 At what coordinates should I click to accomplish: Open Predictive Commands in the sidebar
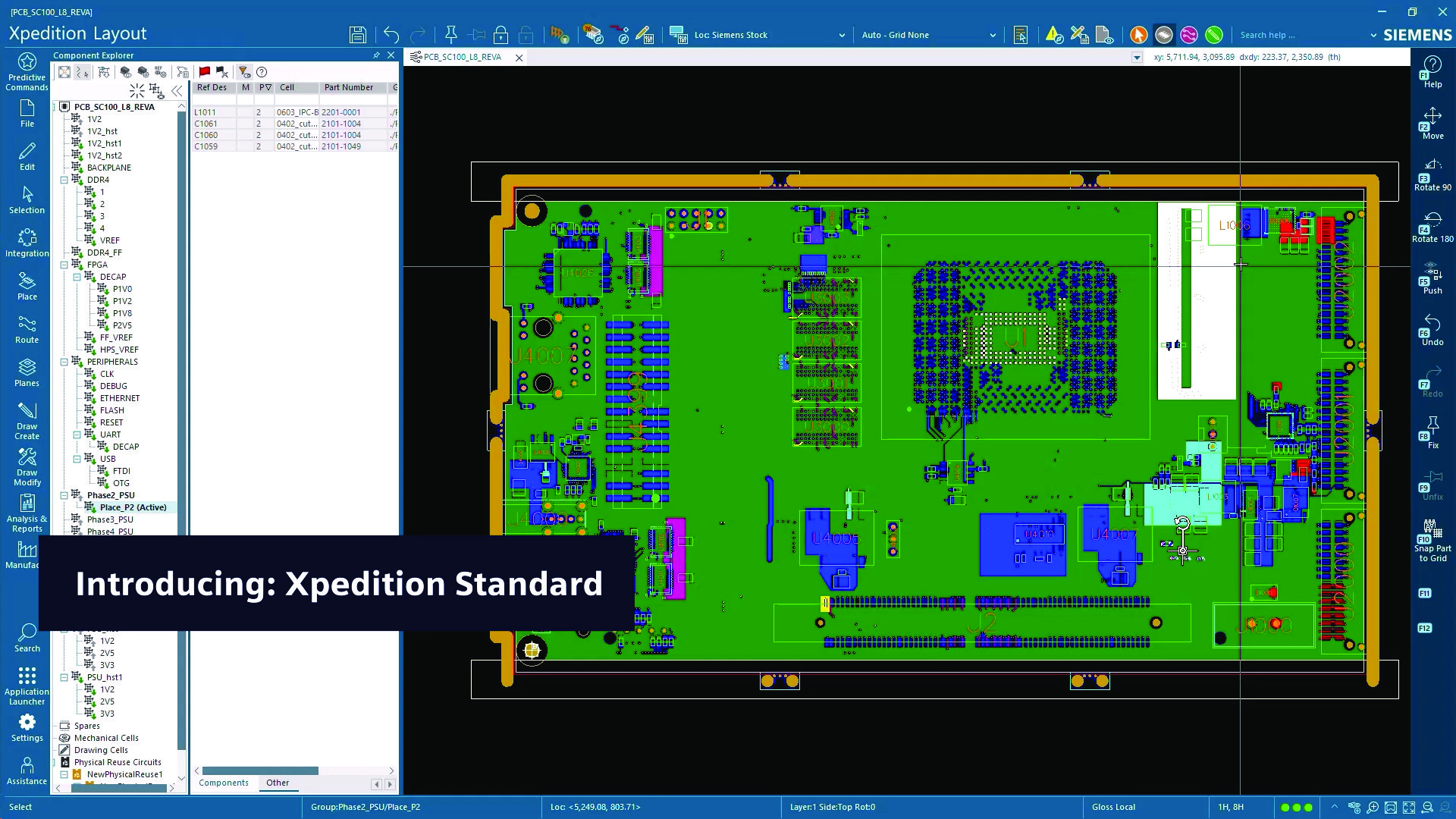pyautogui.click(x=27, y=72)
